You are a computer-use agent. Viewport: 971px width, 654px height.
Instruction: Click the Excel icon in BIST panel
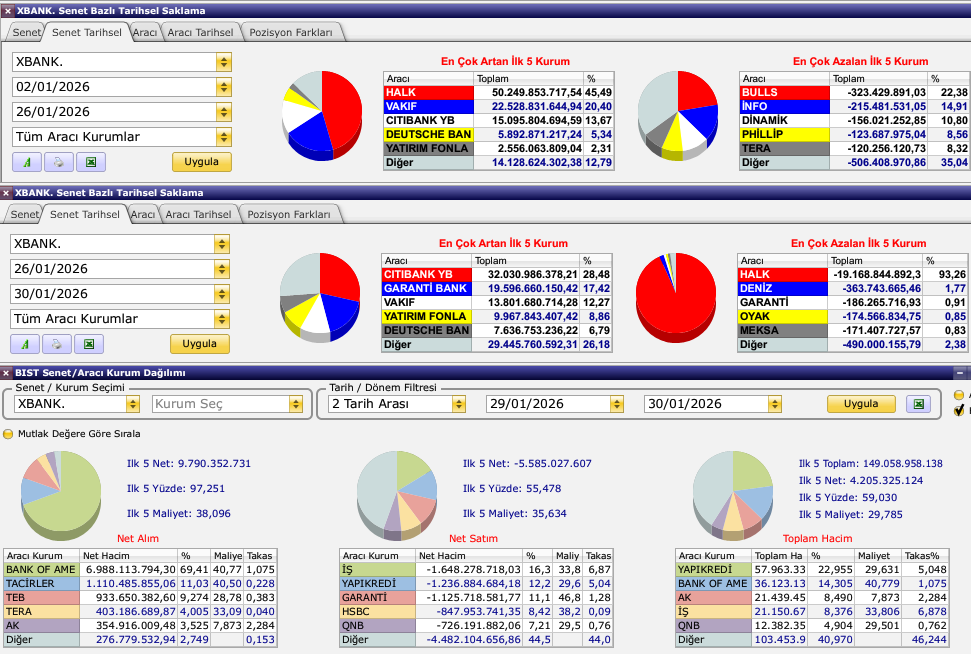[917, 404]
